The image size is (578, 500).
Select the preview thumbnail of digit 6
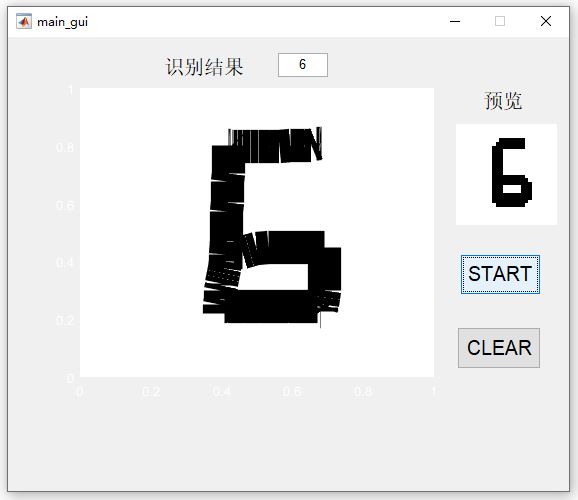[506, 174]
